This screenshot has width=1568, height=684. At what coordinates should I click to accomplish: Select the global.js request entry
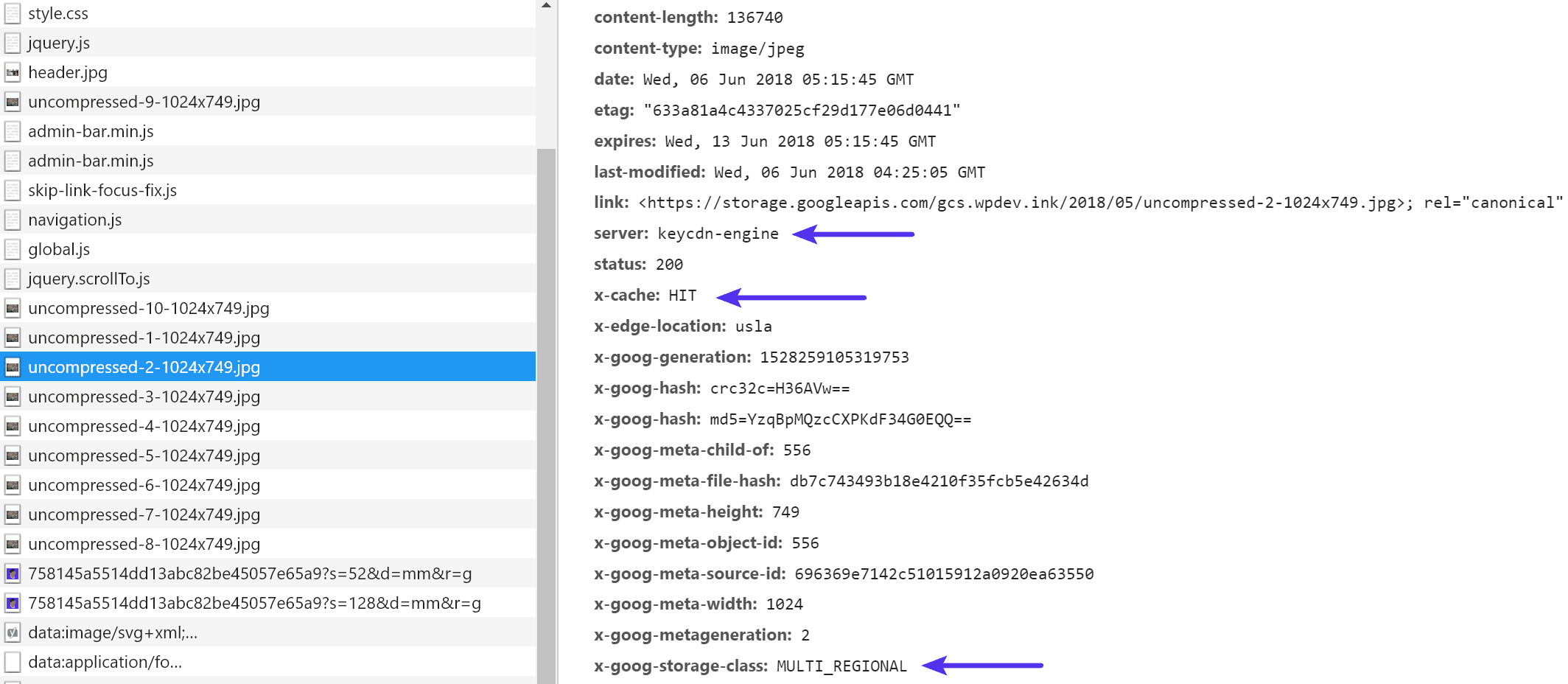59,249
